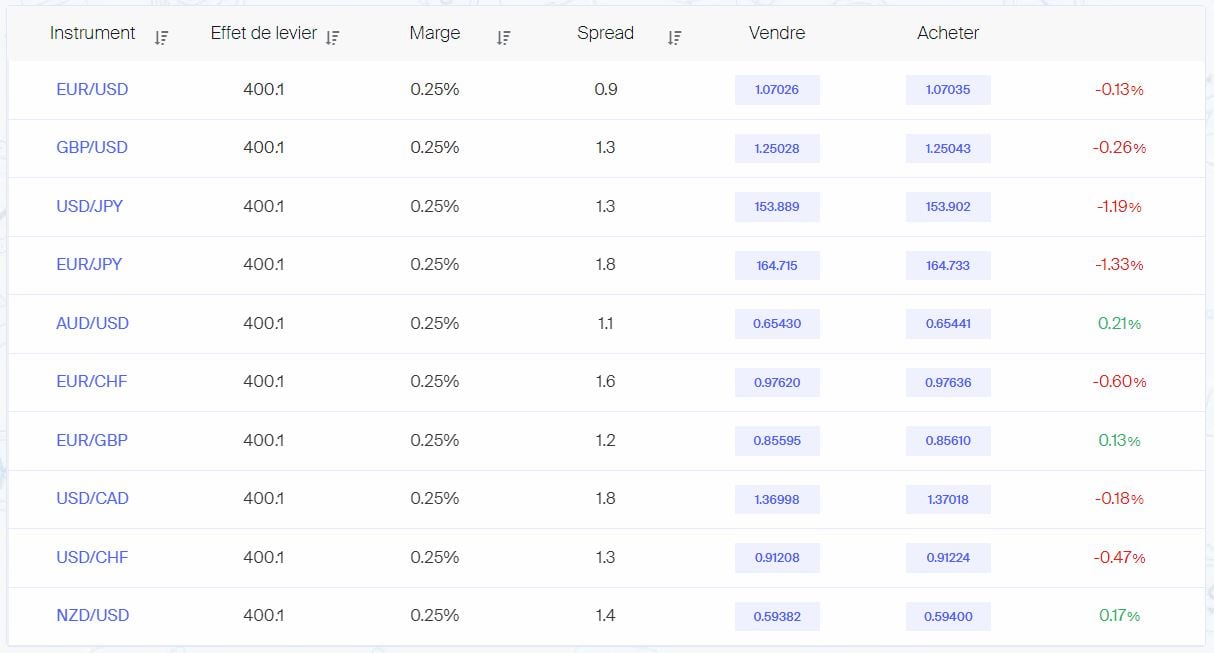Viewport: 1214px width, 653px height.
Task: Open the EUR/USD instrument link
Action: pos(92,89)
